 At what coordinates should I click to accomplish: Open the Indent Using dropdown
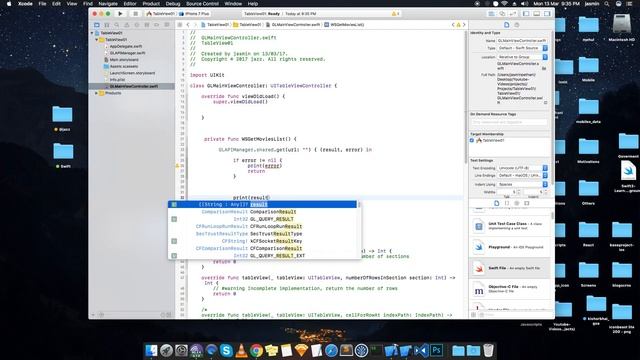coord(522,184)
